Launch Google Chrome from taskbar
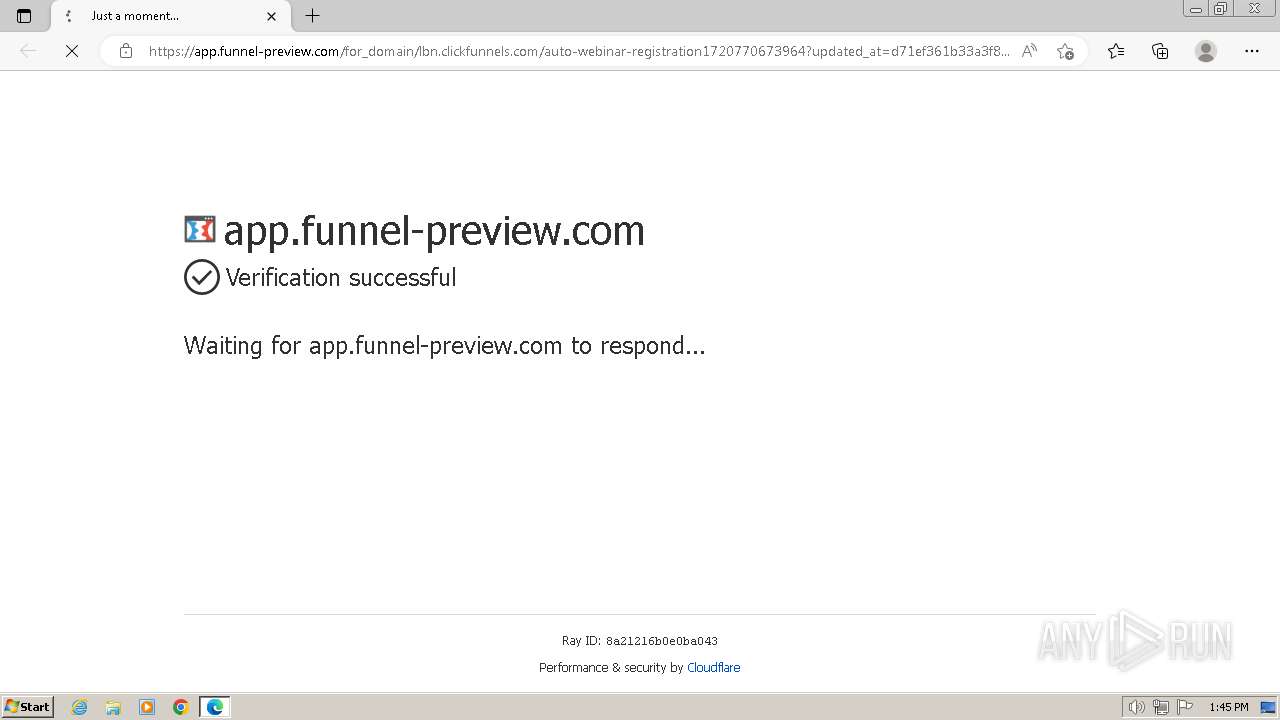The width and height of the screenshot is (1280, 720). click(x=181, y=707)
